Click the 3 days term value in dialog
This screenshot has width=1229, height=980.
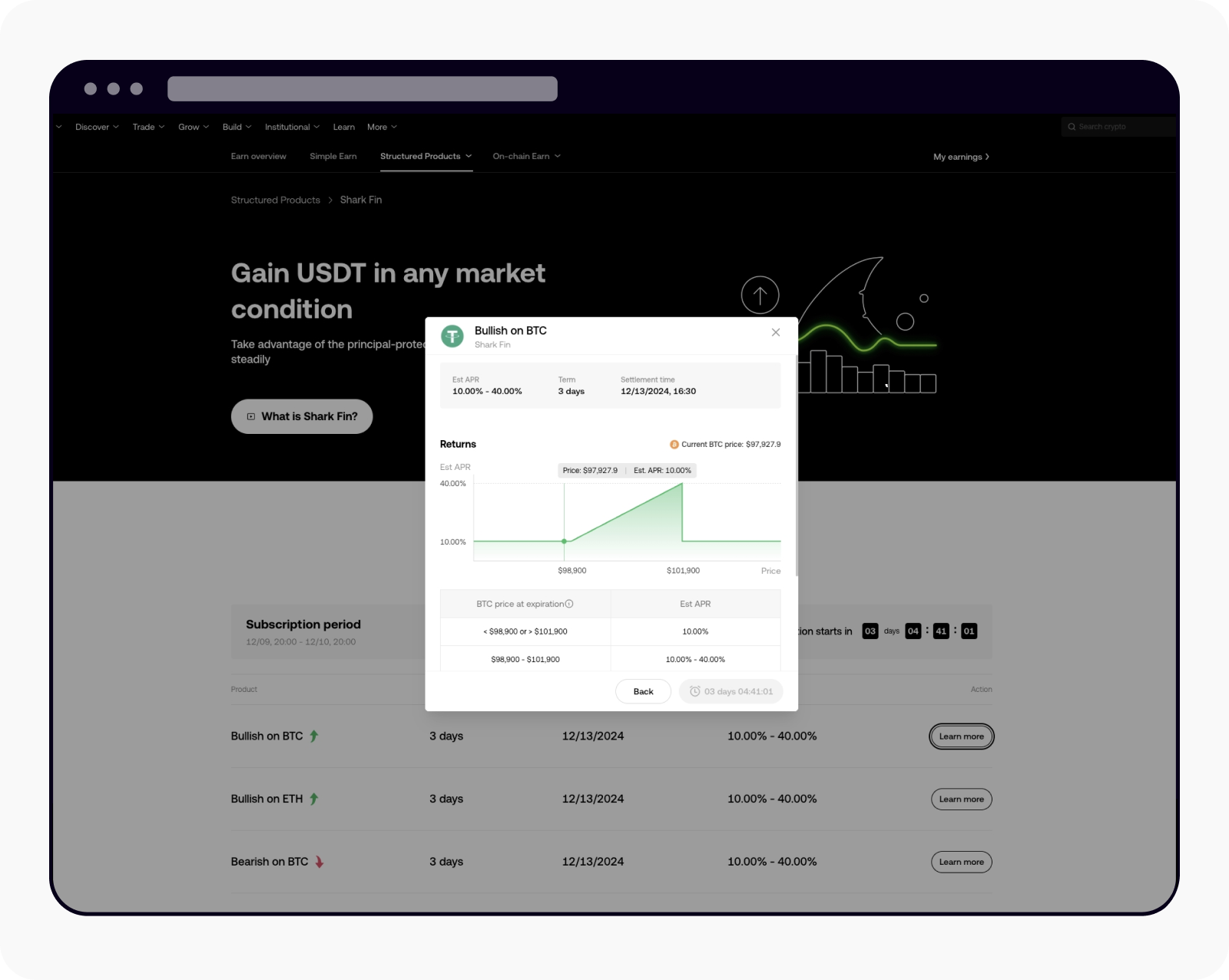571,392
